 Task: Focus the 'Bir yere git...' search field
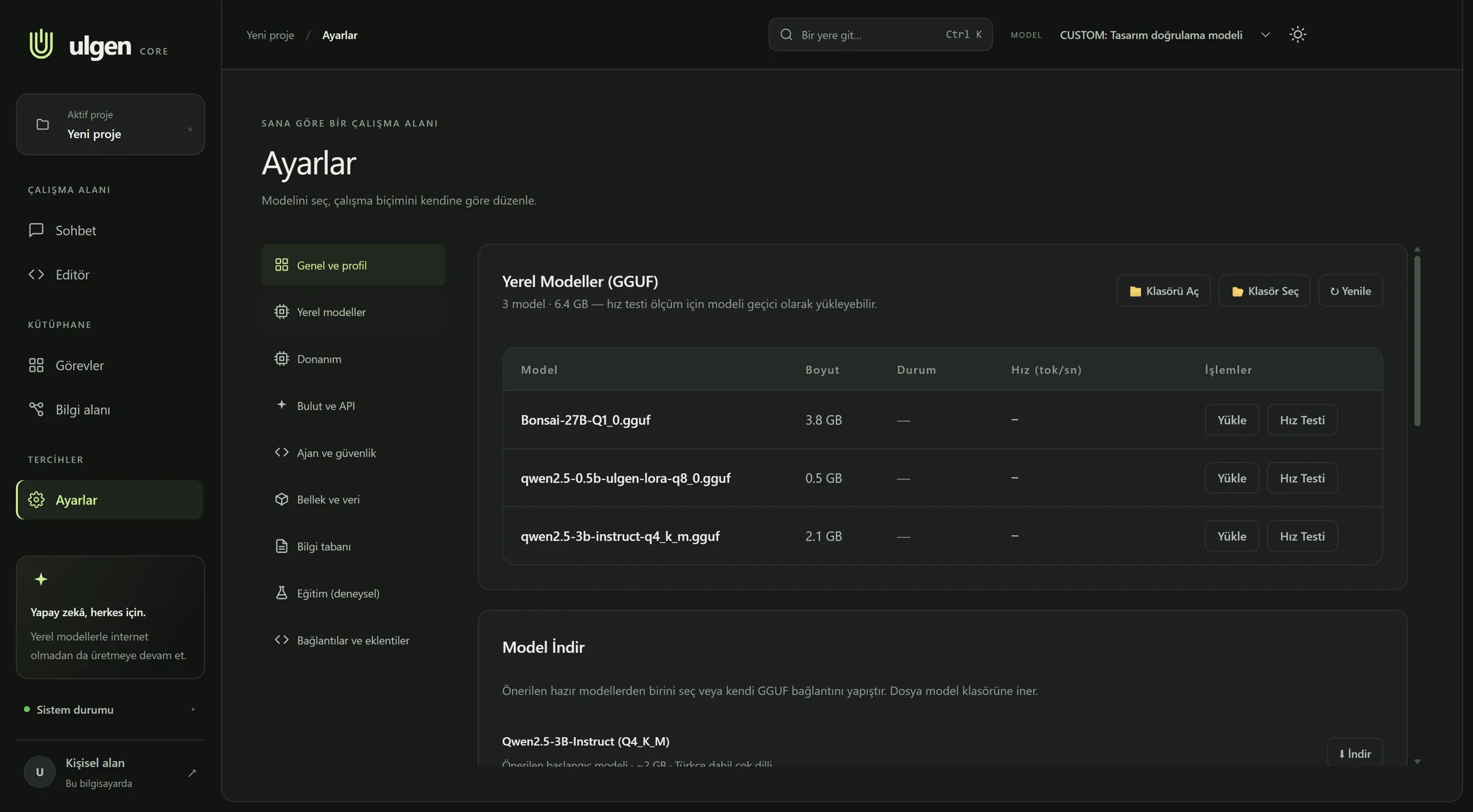point(880,35)
